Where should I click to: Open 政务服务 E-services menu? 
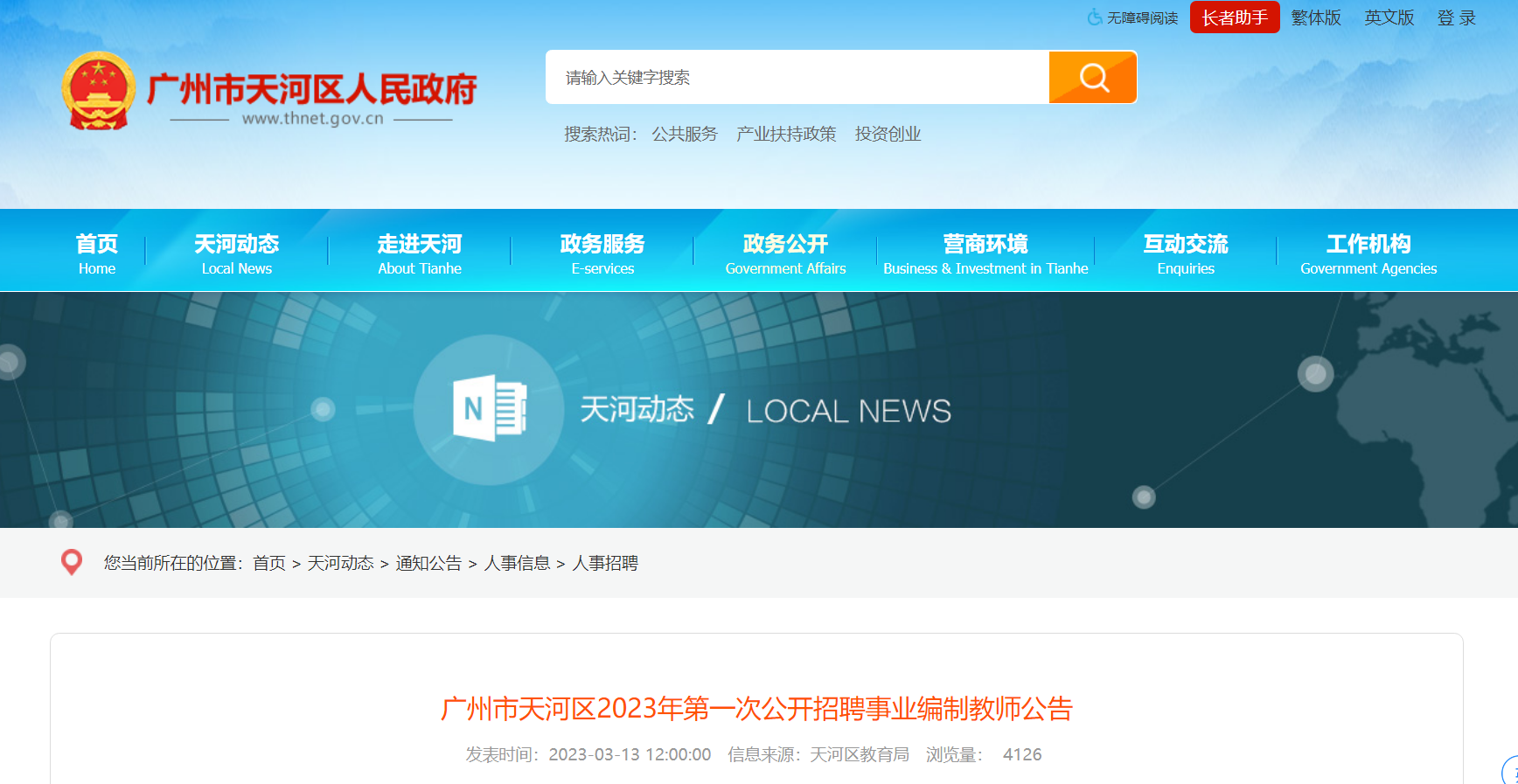click(x=602, y=253)
